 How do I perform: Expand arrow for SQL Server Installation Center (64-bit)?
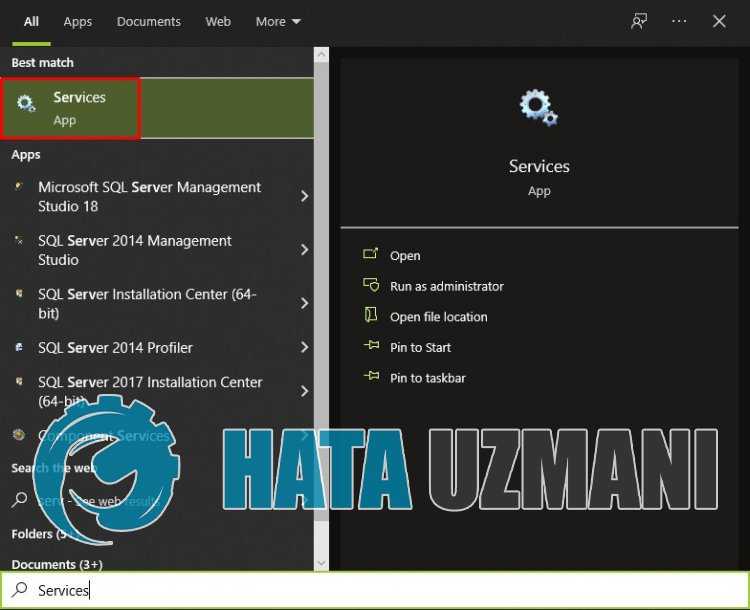coord(304,303)
